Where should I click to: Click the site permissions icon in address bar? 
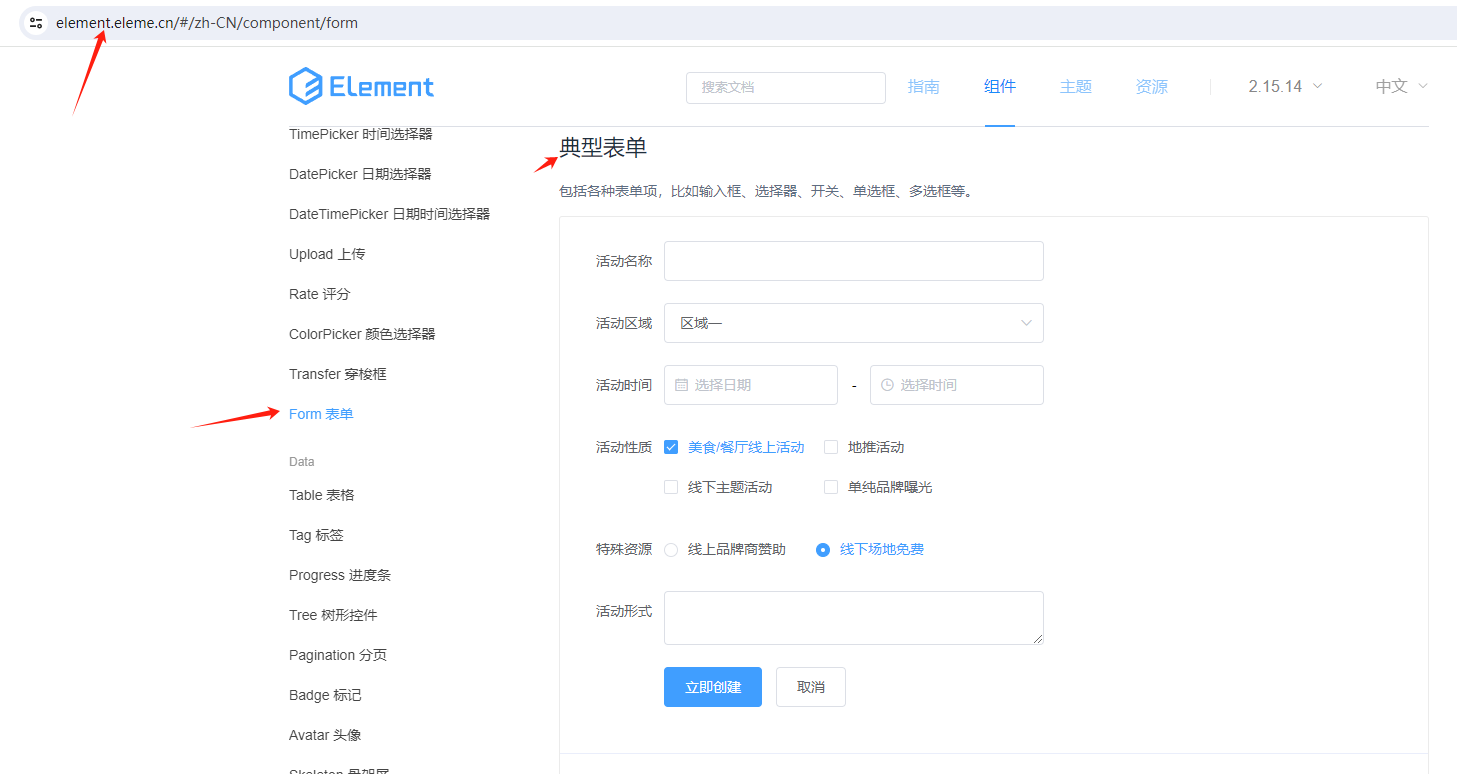click(x=35, y=22)
